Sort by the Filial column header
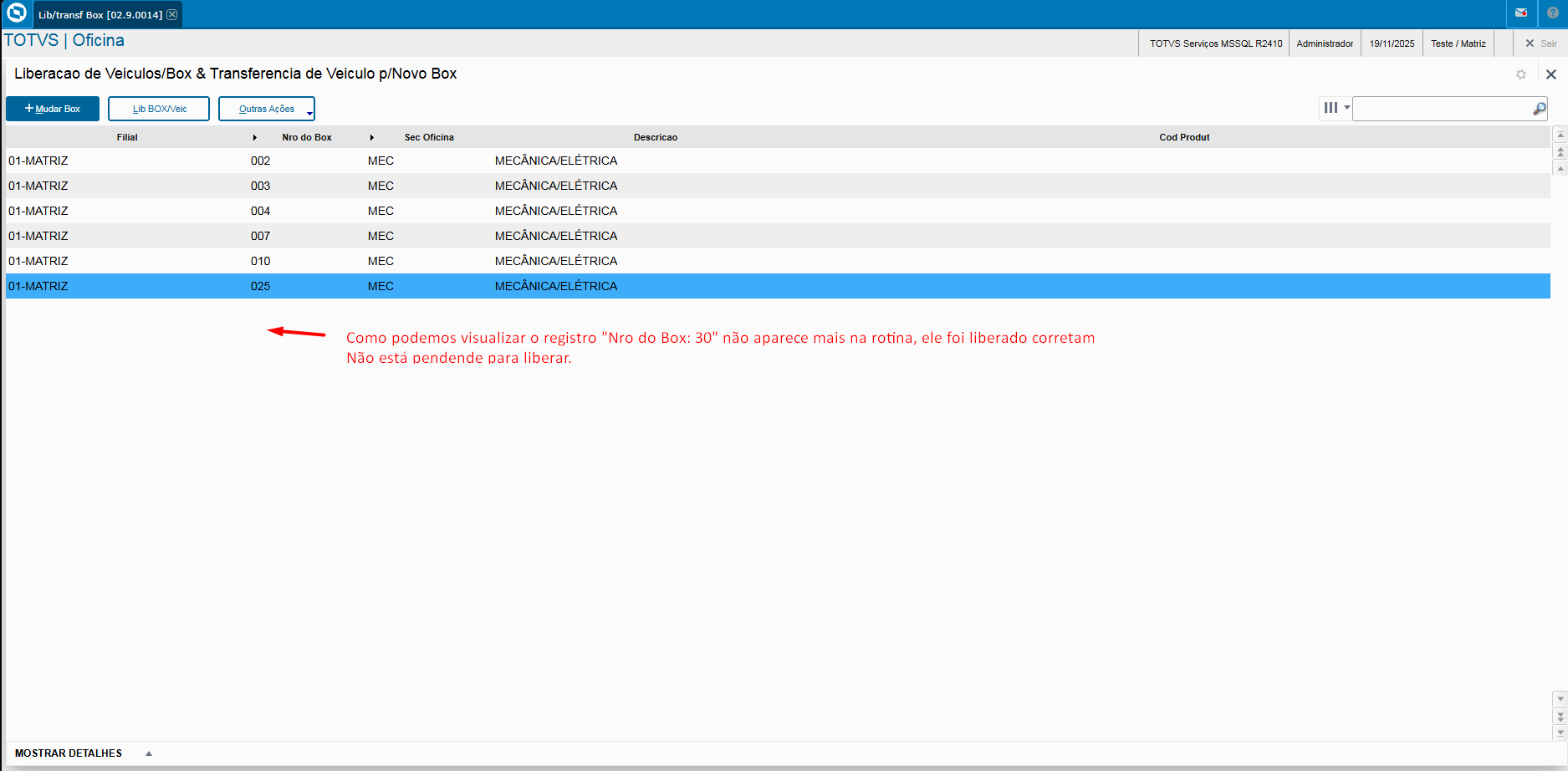The image size is (1568, 771). coord(127,137)
